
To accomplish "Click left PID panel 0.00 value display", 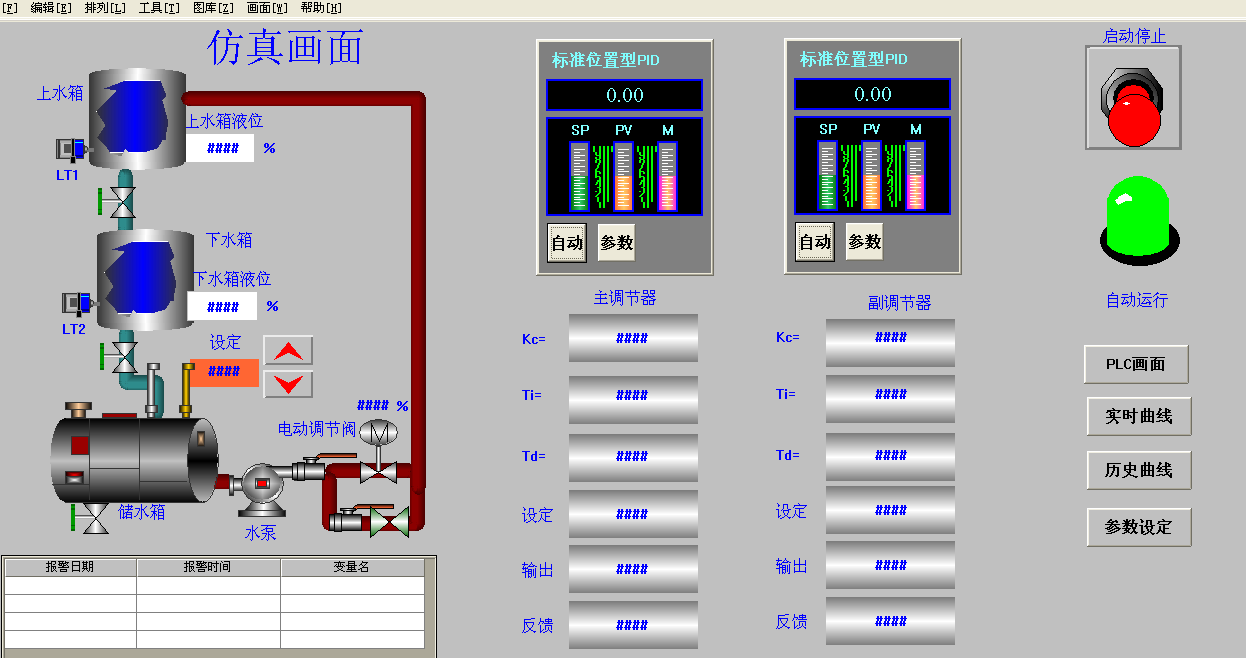I will click(x=624, y=95).
